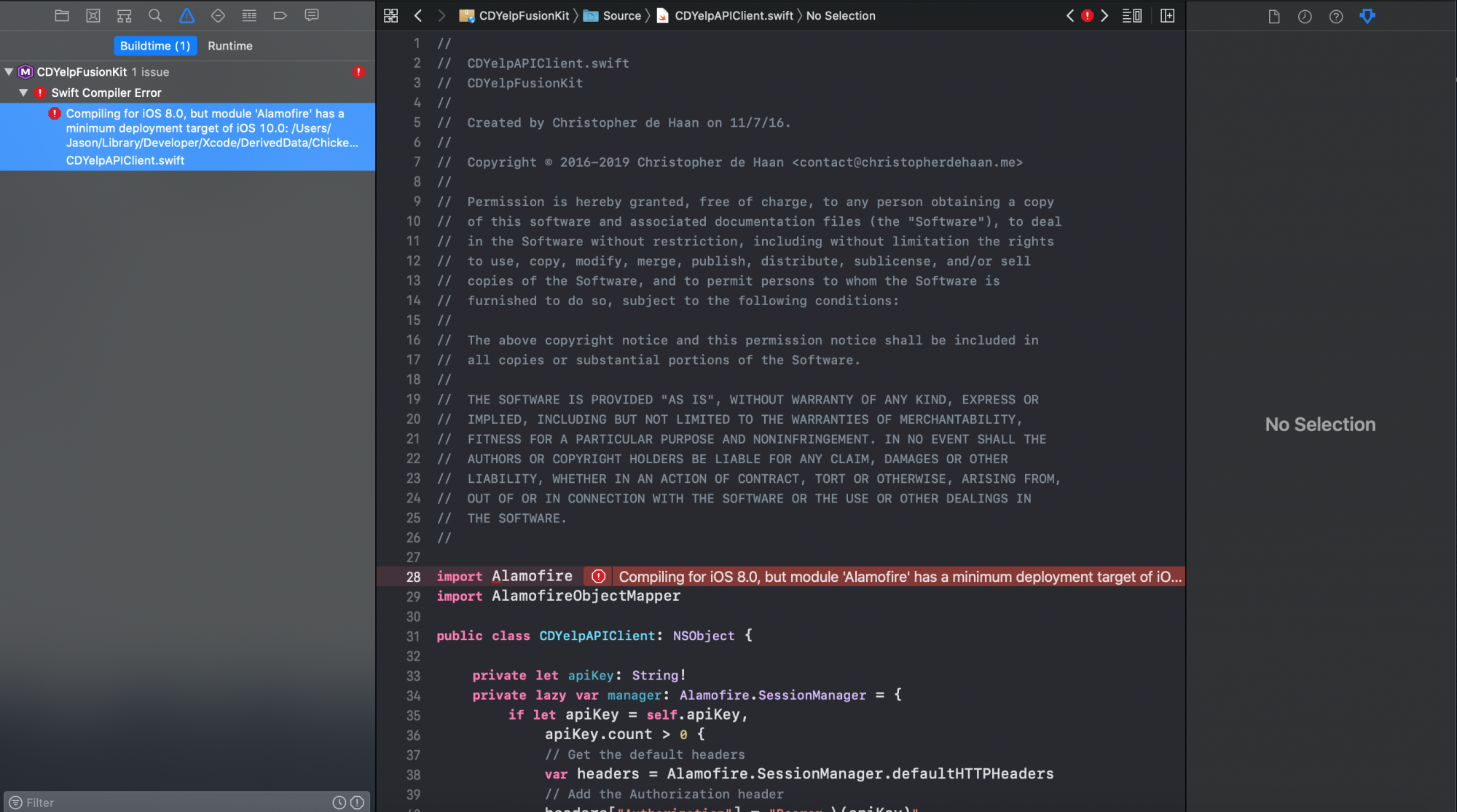1457x812 pixels.
Task: Open the Find navigator magnifier icon
Action: [155, 15]
